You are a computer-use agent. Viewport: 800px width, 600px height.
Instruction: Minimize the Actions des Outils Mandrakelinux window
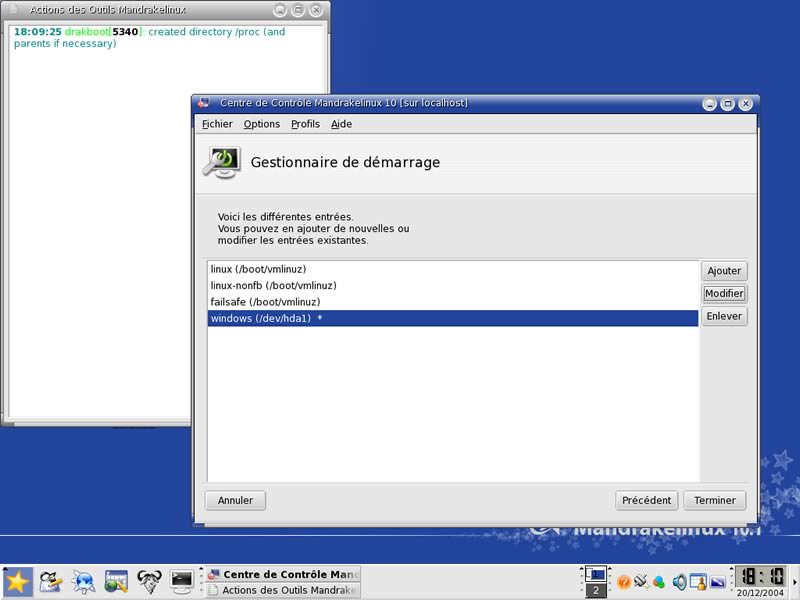click(x=280, y=10)
